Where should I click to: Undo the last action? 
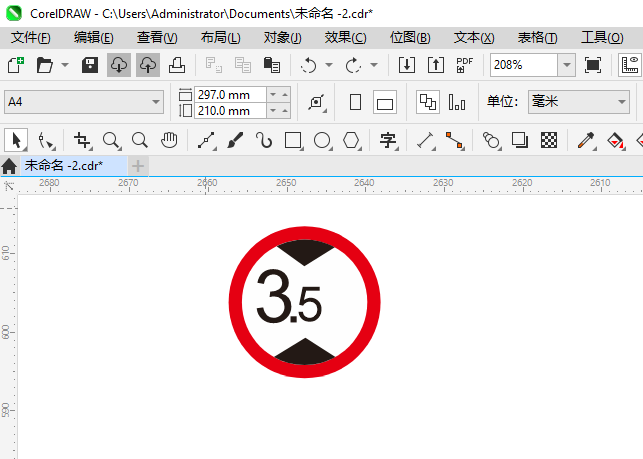click(308, 65)
